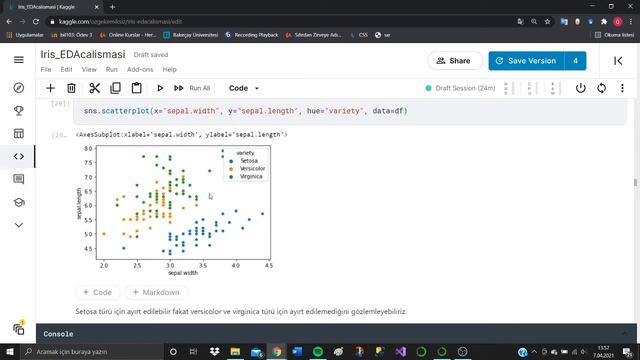This screenshot has height=360, width=640.
Task: Open the View menu
Action: point(89,69)
